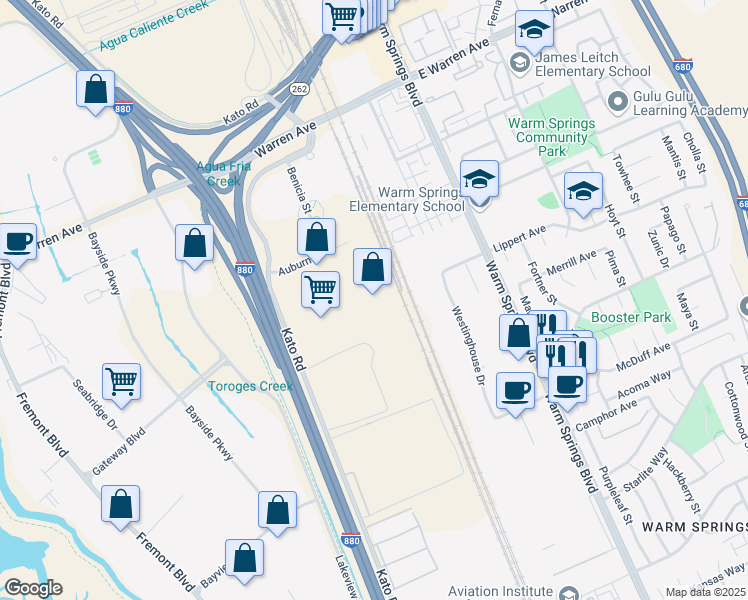Select the Aviation Institute place pin
The width and height of the screenshot is (748, 600).
[x=568, y=593]
